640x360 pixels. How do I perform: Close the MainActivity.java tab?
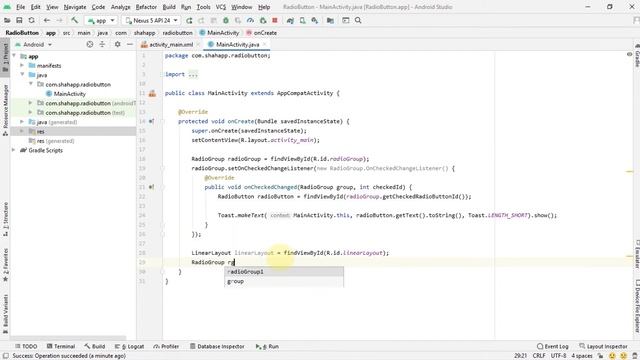pyautogui.click(x=265, y=44)
